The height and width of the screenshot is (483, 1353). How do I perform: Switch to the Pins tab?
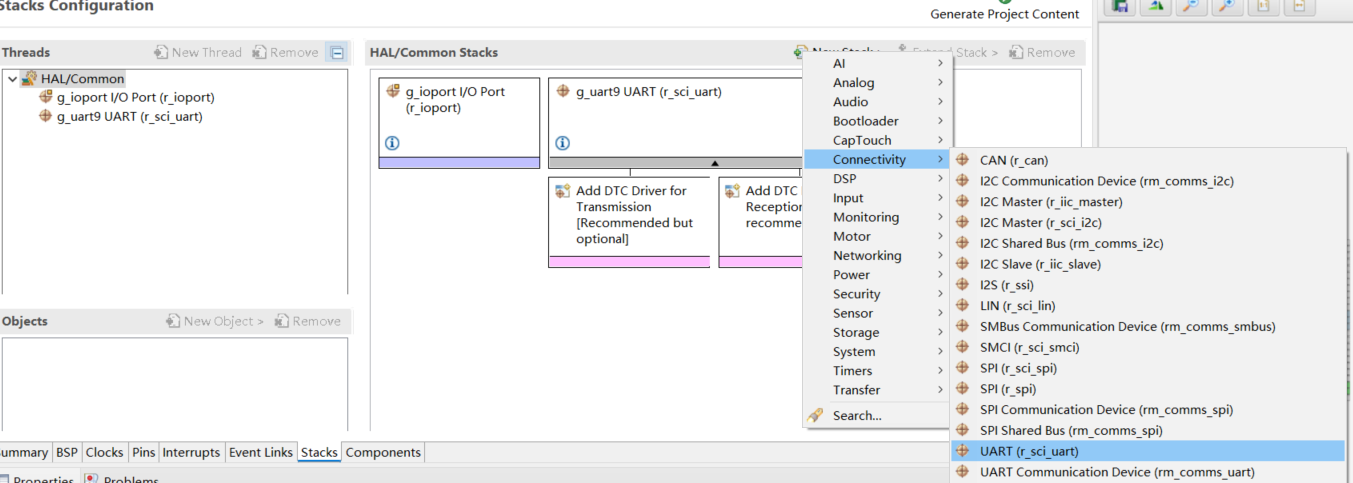pyautogui.click(x=143, y=453)
